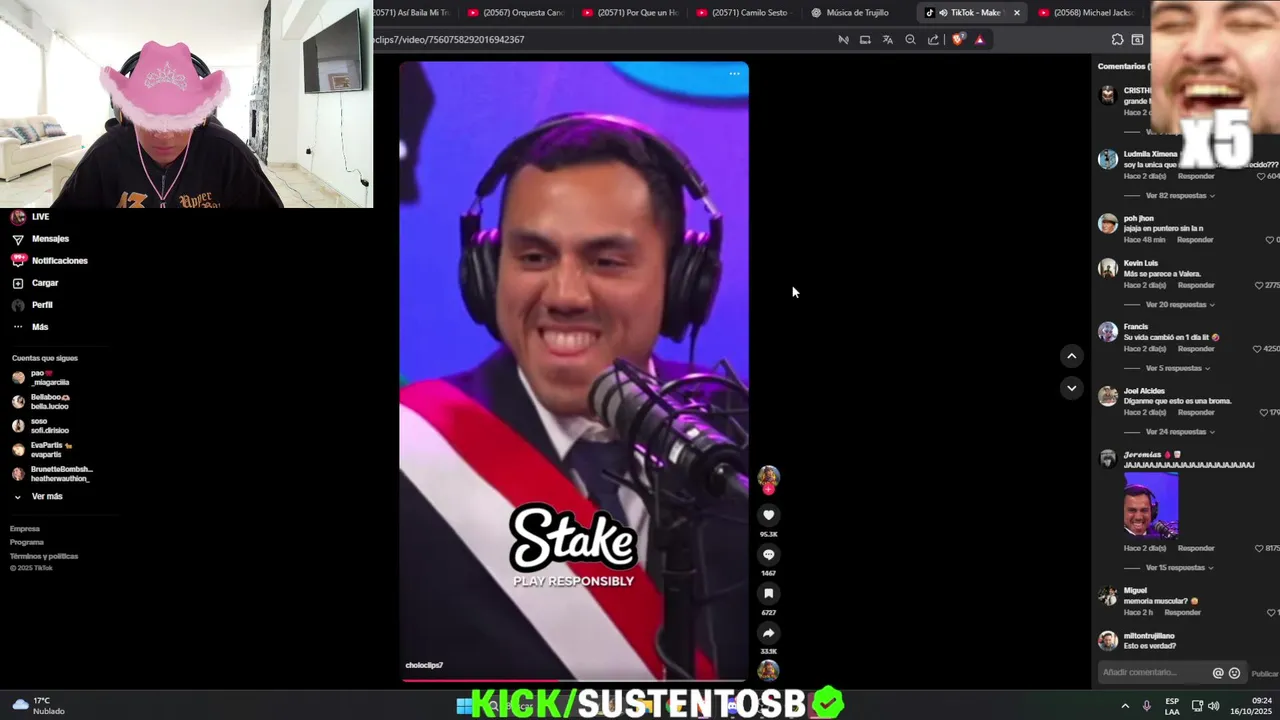This screenshot has height=720, width=1280.
Task: Like Ludmila Ximena's comment
Action: coord(1262,176)
